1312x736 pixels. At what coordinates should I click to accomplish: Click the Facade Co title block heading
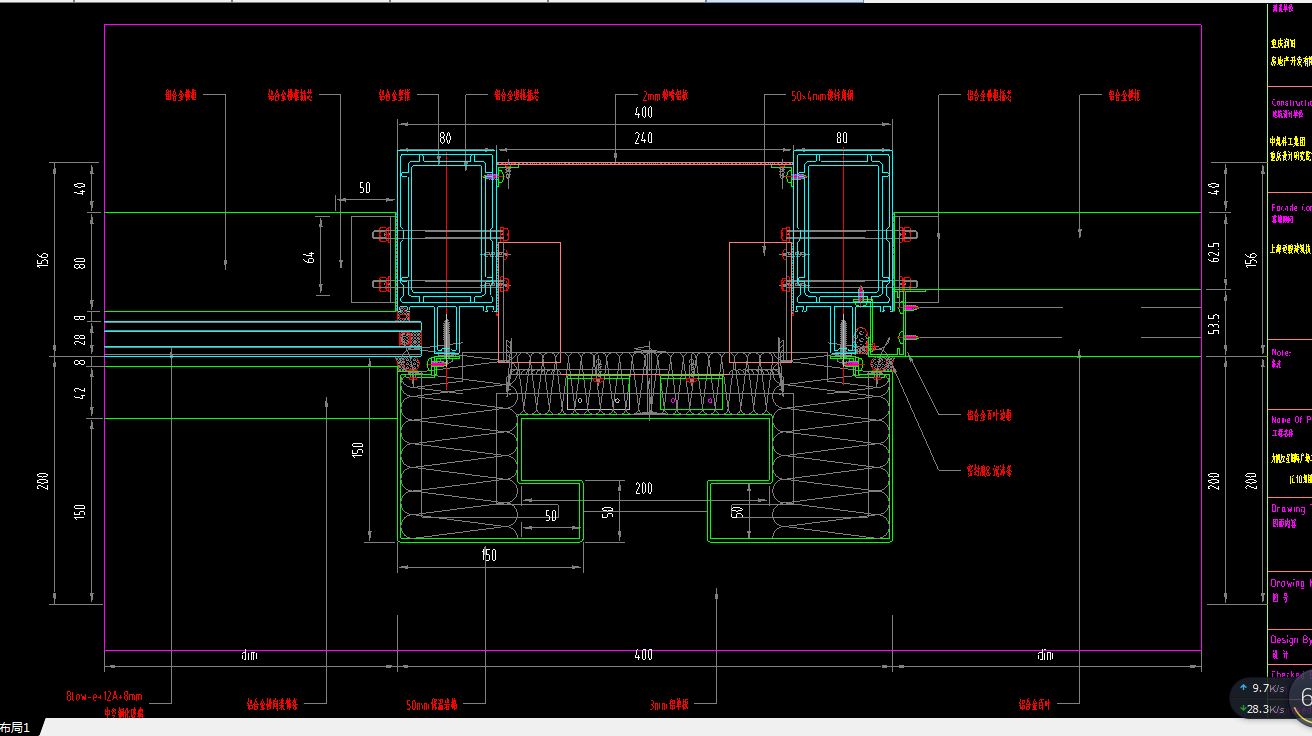pyautogui.click(x=1290, y=207)
